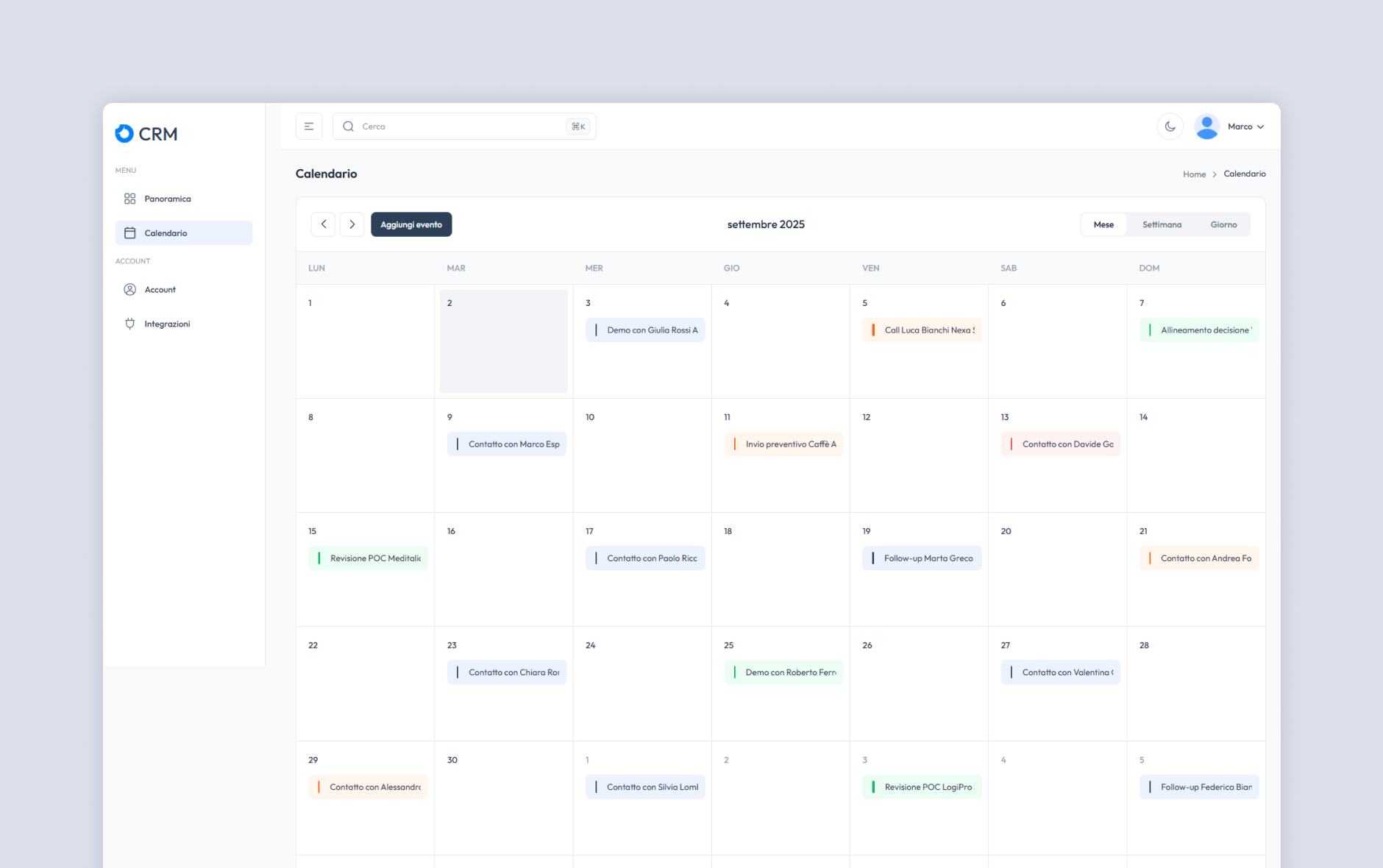Collapse sidebar with hamburger icon
The width and height of the screenshot is (1383, 868).
point(309,127)
